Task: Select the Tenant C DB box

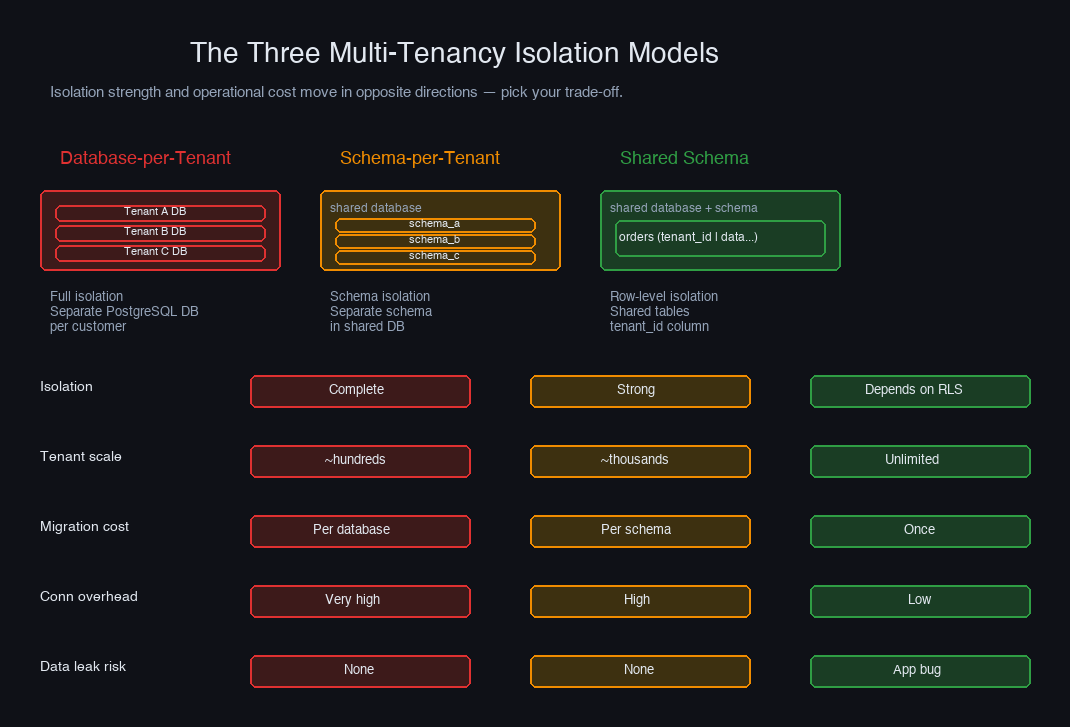Action: [x=160, y=252]
